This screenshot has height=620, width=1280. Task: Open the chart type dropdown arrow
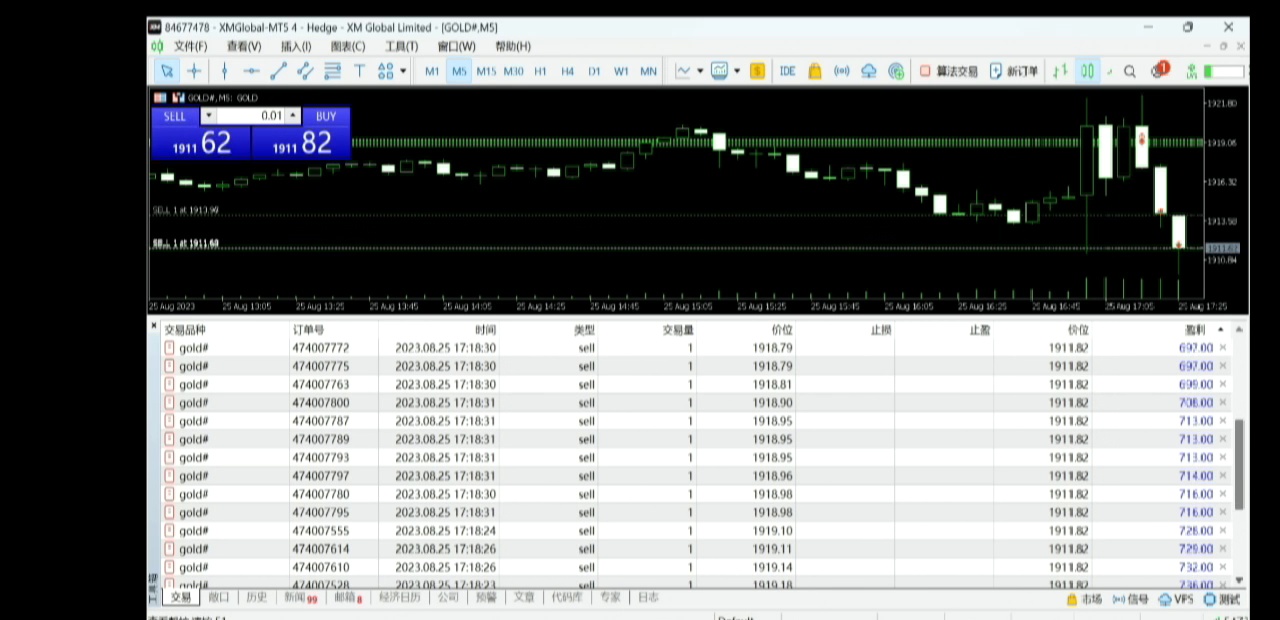[700, 71]
